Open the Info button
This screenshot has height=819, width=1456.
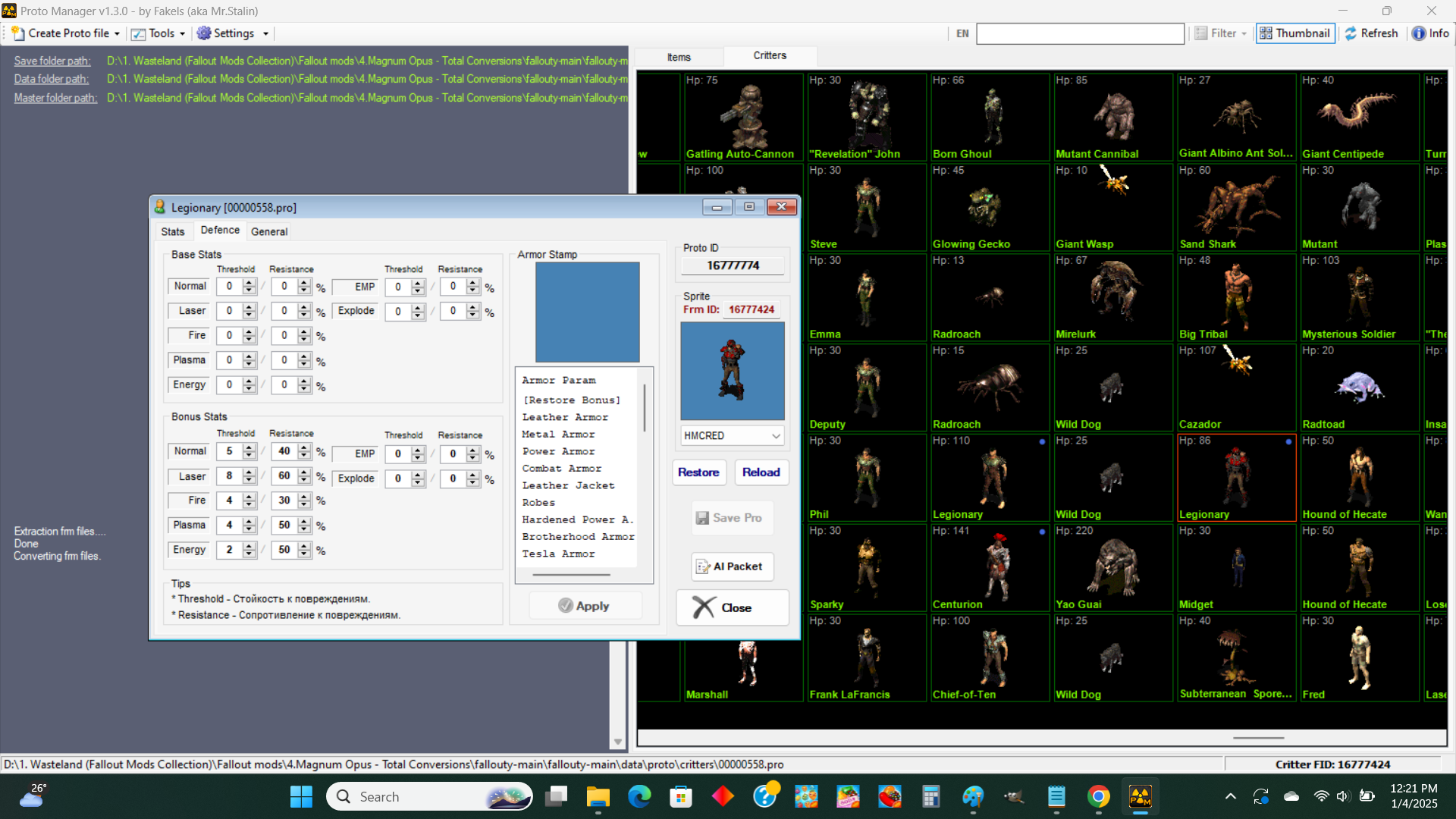pos(1430,33)
